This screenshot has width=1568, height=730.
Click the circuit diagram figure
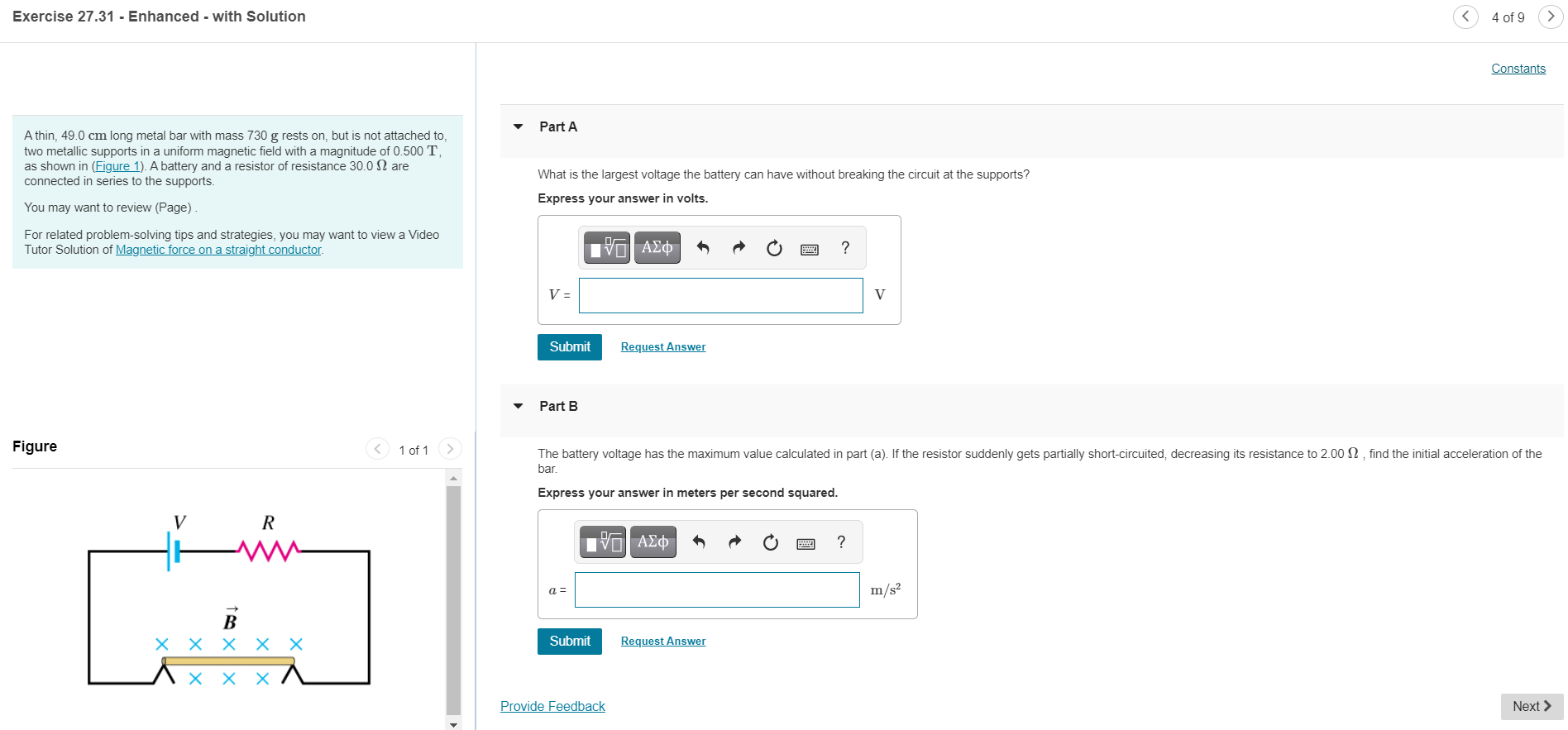point(229,600)
